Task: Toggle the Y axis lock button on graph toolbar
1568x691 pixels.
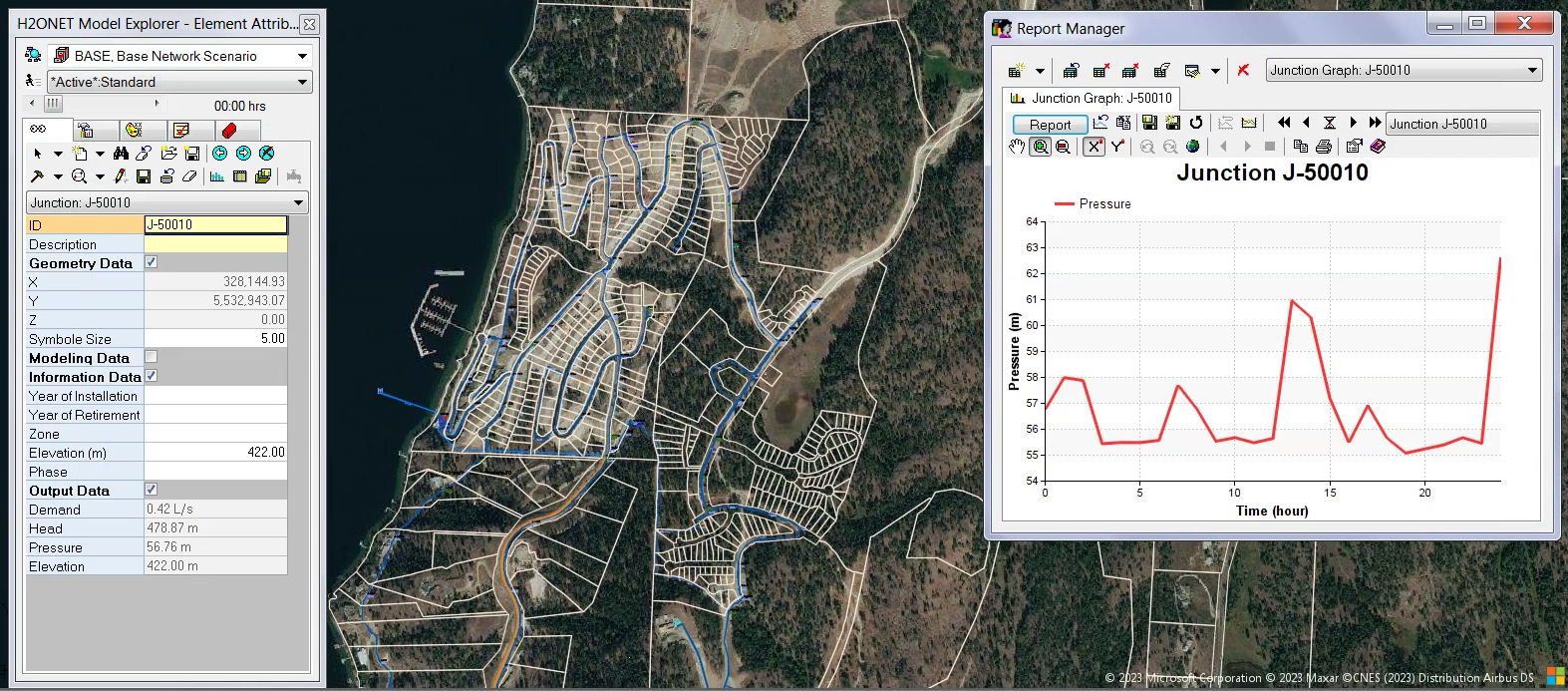Action: pos(1117,147)
